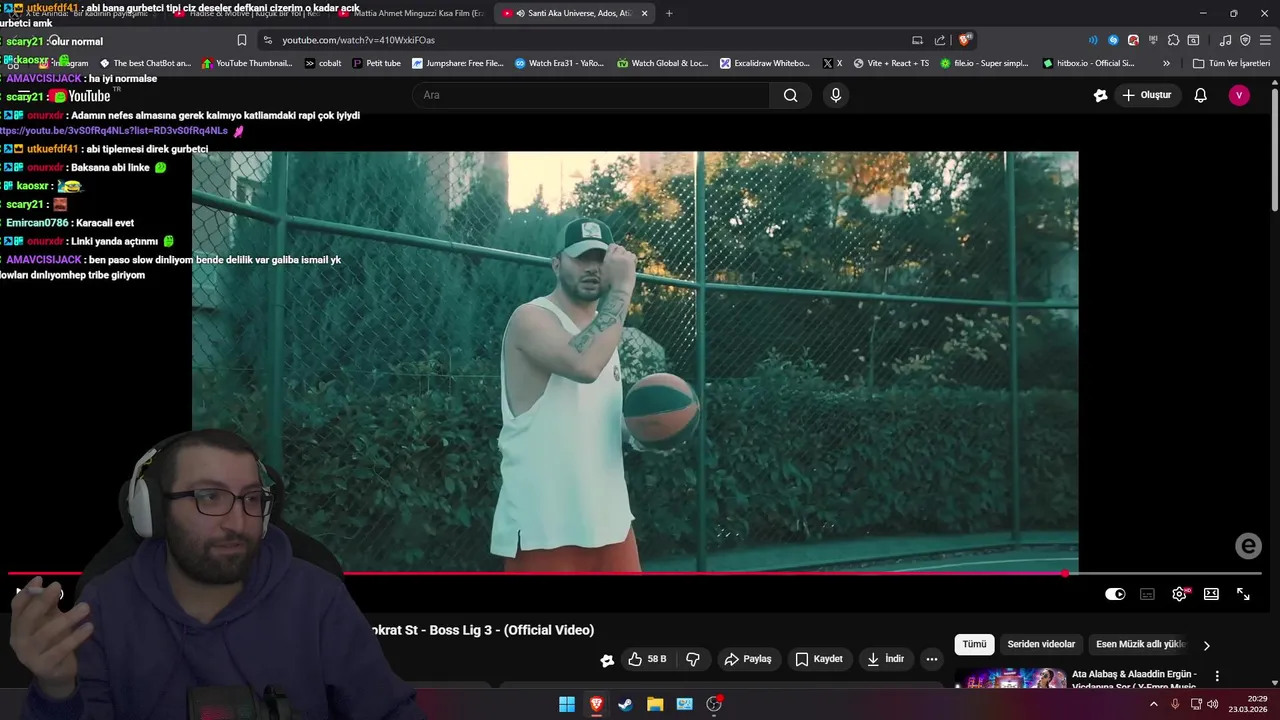Click the taskbar volume speaker icon

(x=1212, y=704)
